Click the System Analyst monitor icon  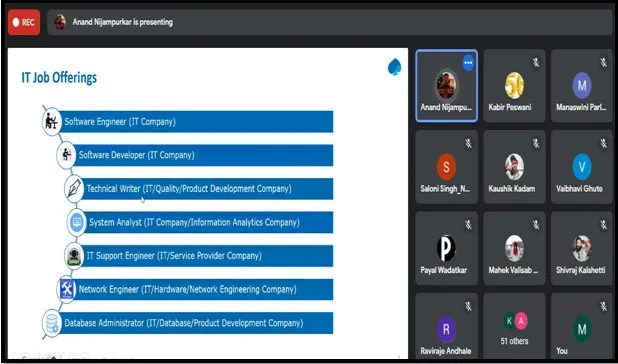click(77, 222)
